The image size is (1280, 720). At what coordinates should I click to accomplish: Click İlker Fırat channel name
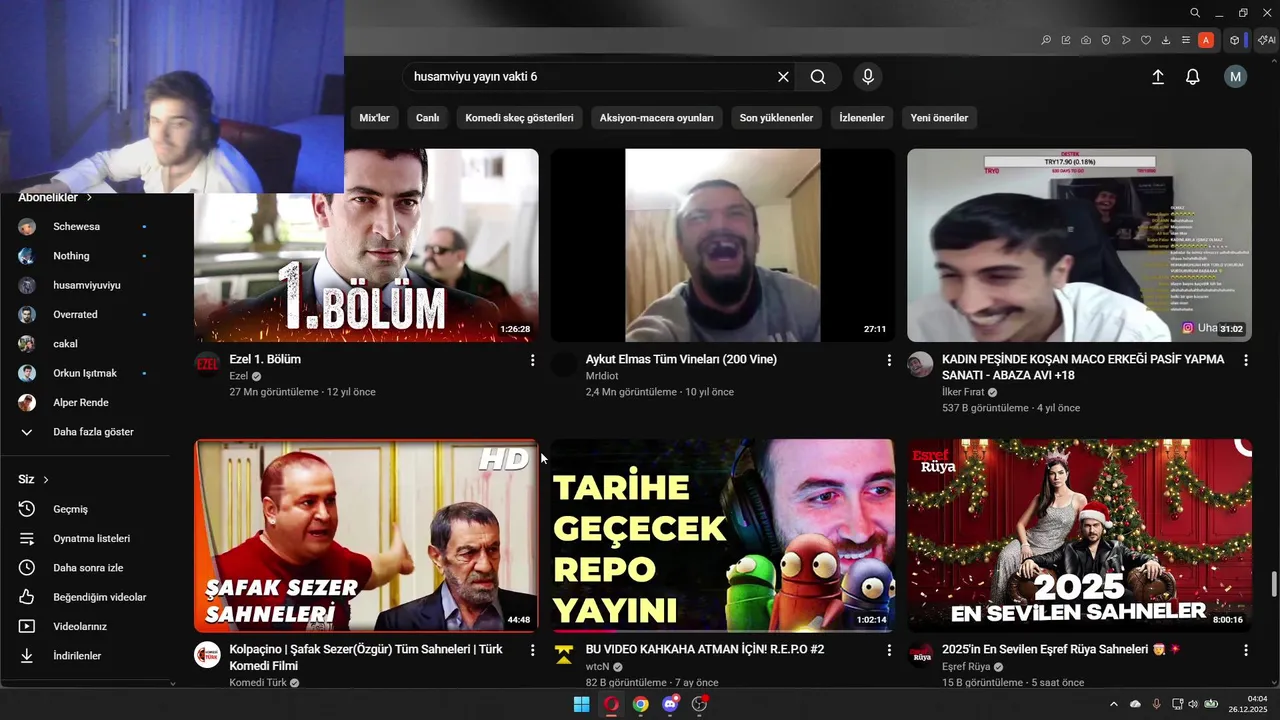coord(964,393)
